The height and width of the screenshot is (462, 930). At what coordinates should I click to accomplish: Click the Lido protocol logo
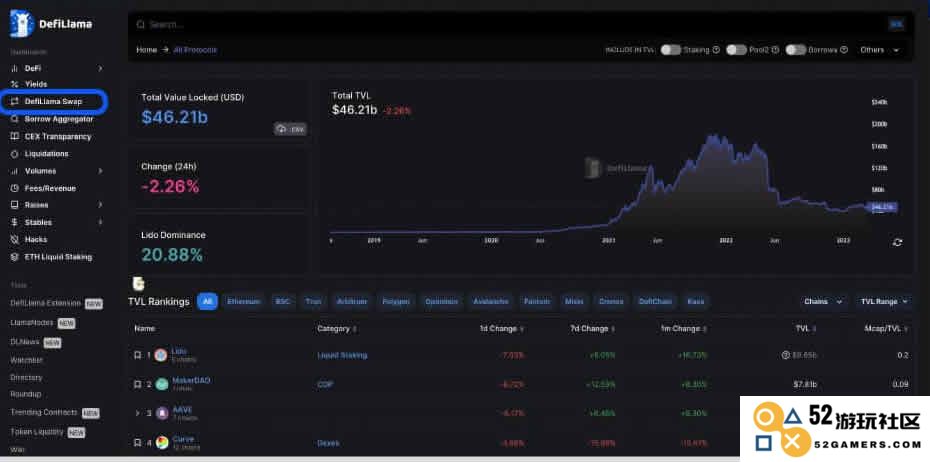(x=161, y=355)
